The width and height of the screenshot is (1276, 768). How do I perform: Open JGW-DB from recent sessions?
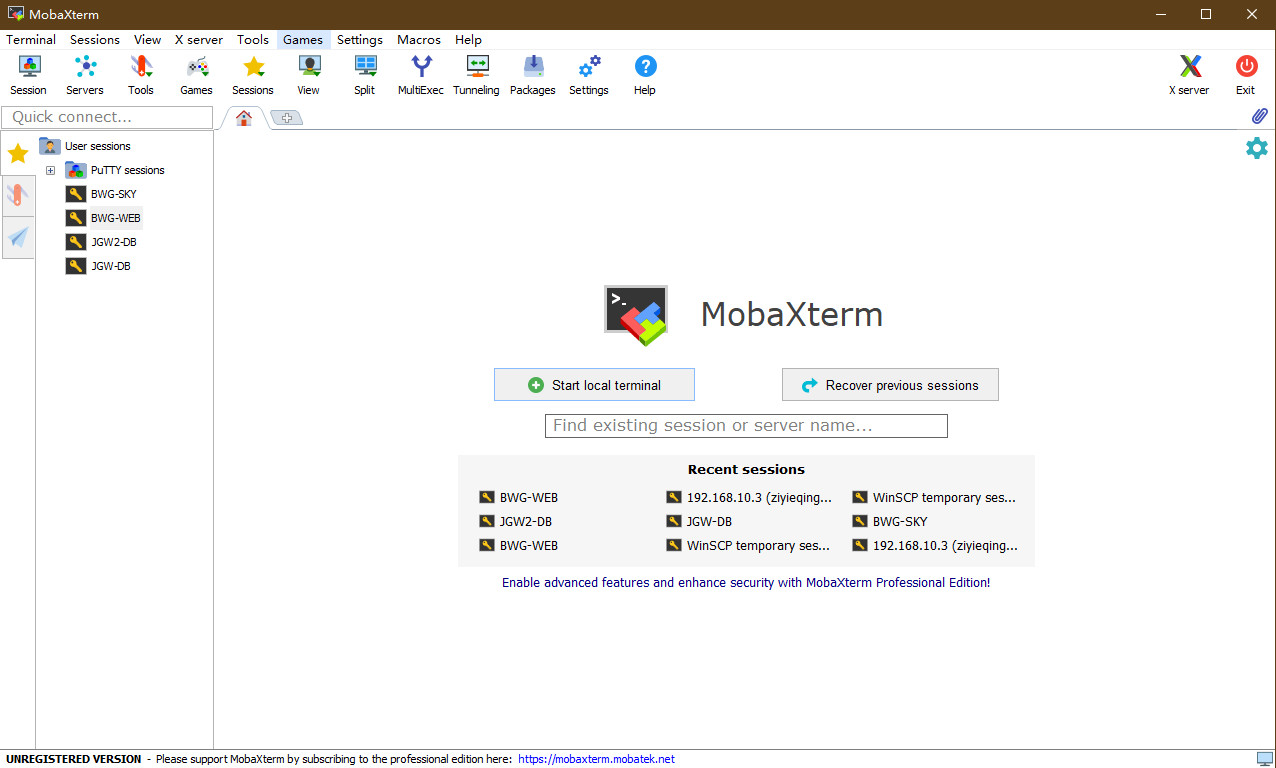point(699,522)
